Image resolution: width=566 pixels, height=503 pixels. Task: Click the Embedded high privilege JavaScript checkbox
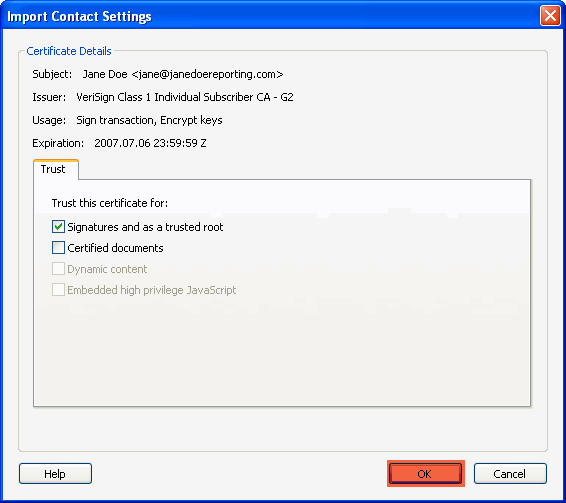58,290
